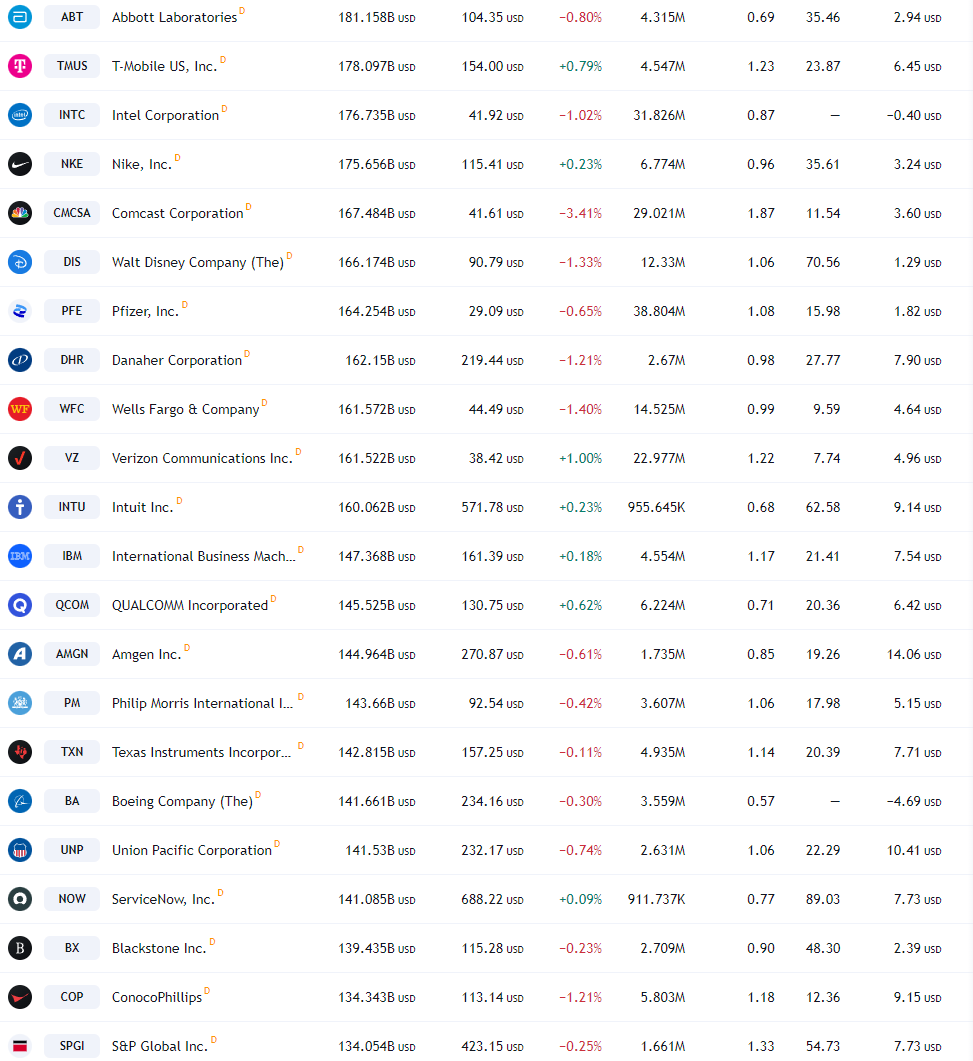Open the ConocoPhillips company link

pos(157,997)
